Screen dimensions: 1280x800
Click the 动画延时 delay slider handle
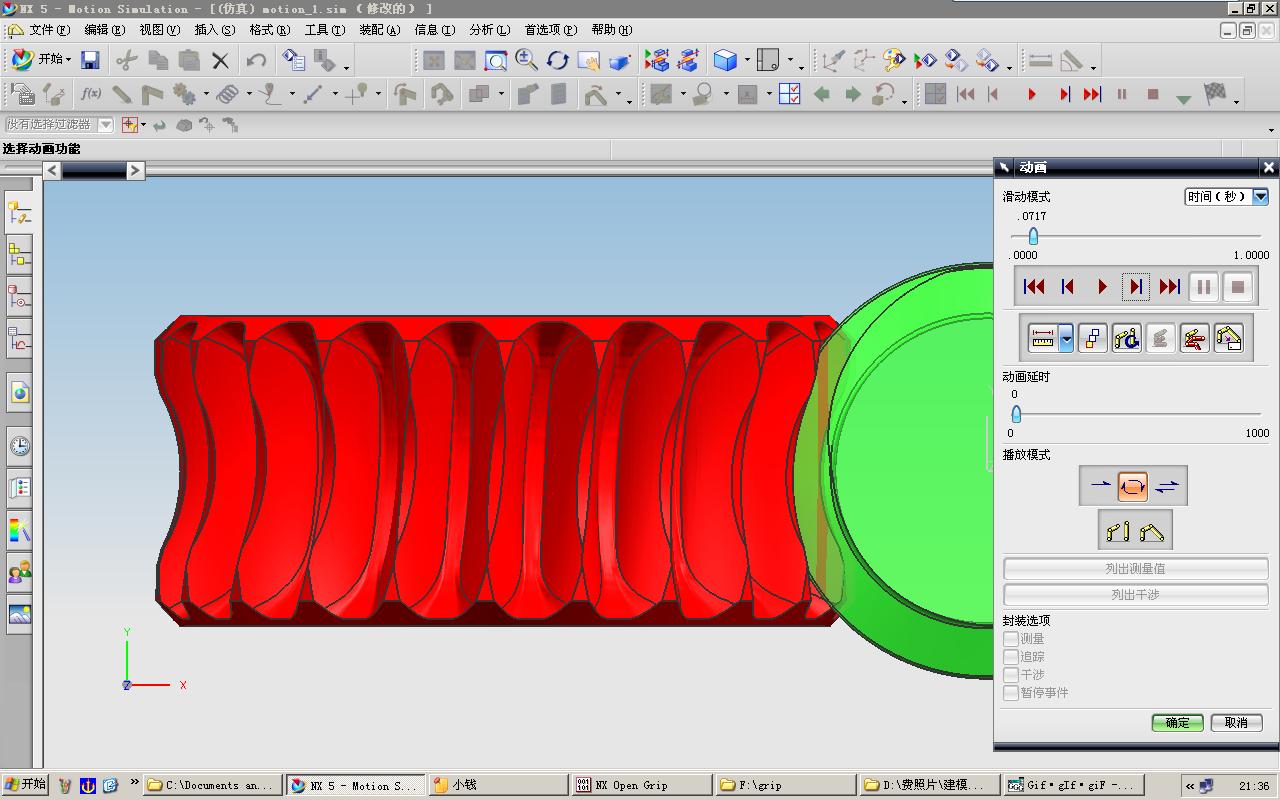[x=1016, y=414]
